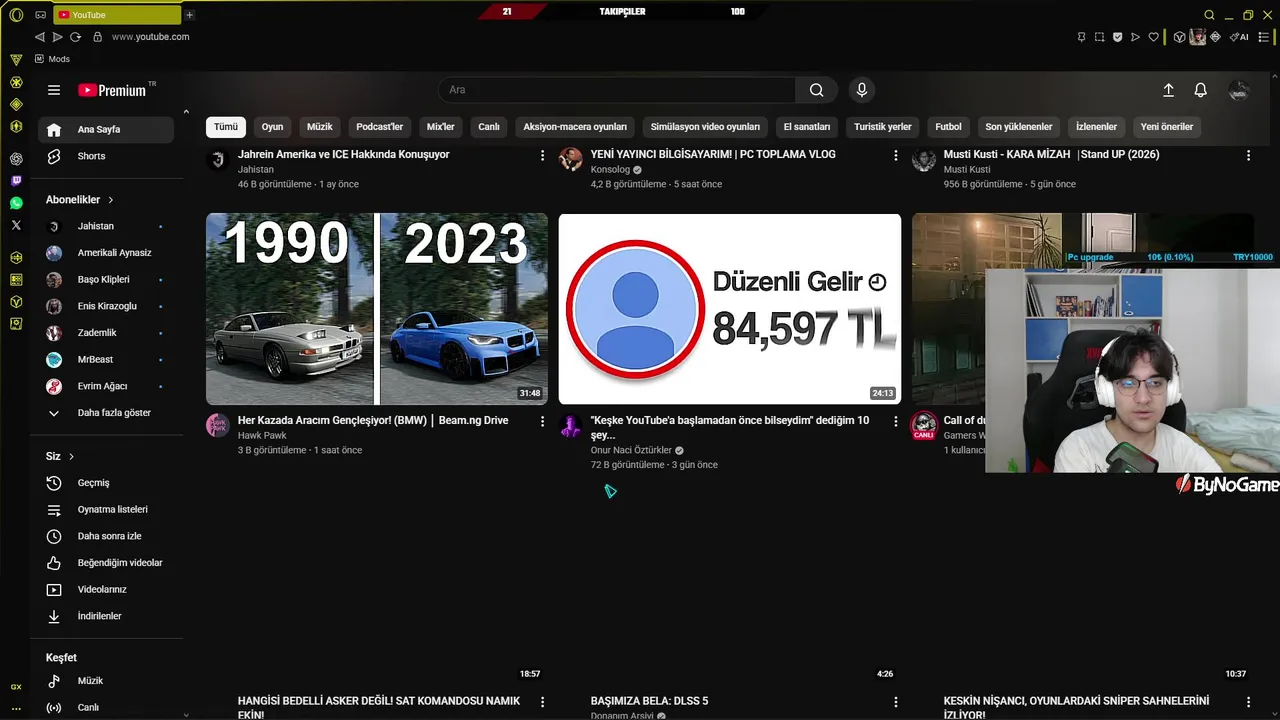1280x720 pixels.
Task: Open Onur Naci Öztürkler channel link
Action: tap(631, 450)
